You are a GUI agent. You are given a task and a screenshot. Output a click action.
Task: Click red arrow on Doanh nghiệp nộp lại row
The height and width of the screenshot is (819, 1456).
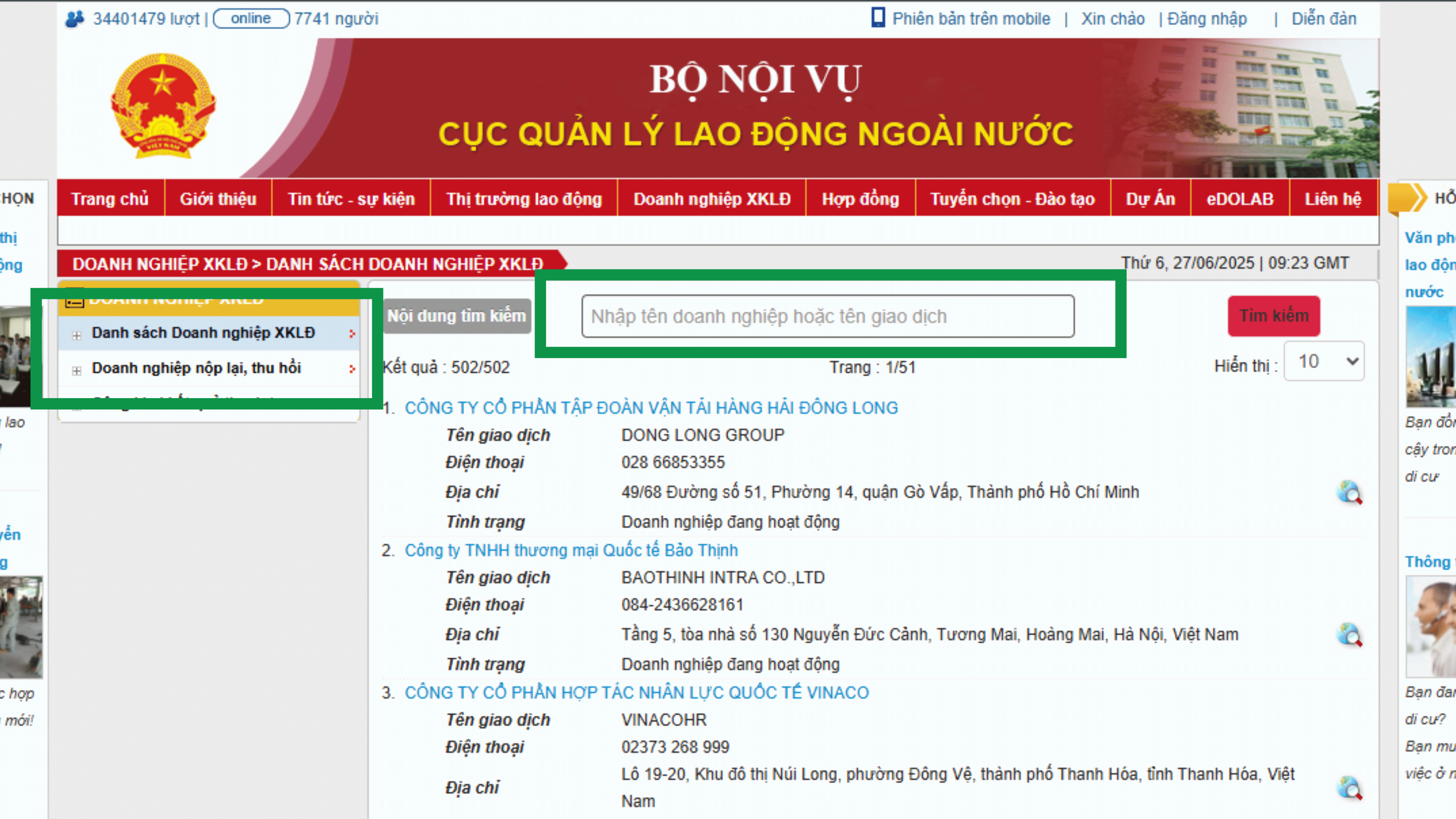352,369
